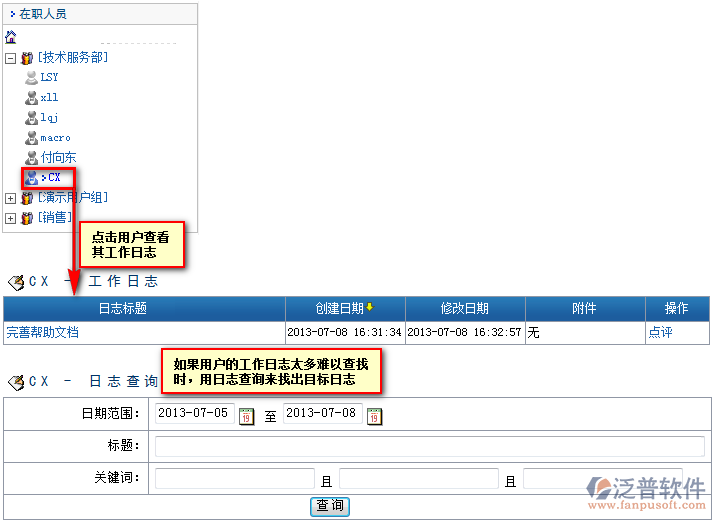This screenshot has height=521, width=716.
Task: Select user lqj in the tree
Action: tap(49, 117)
